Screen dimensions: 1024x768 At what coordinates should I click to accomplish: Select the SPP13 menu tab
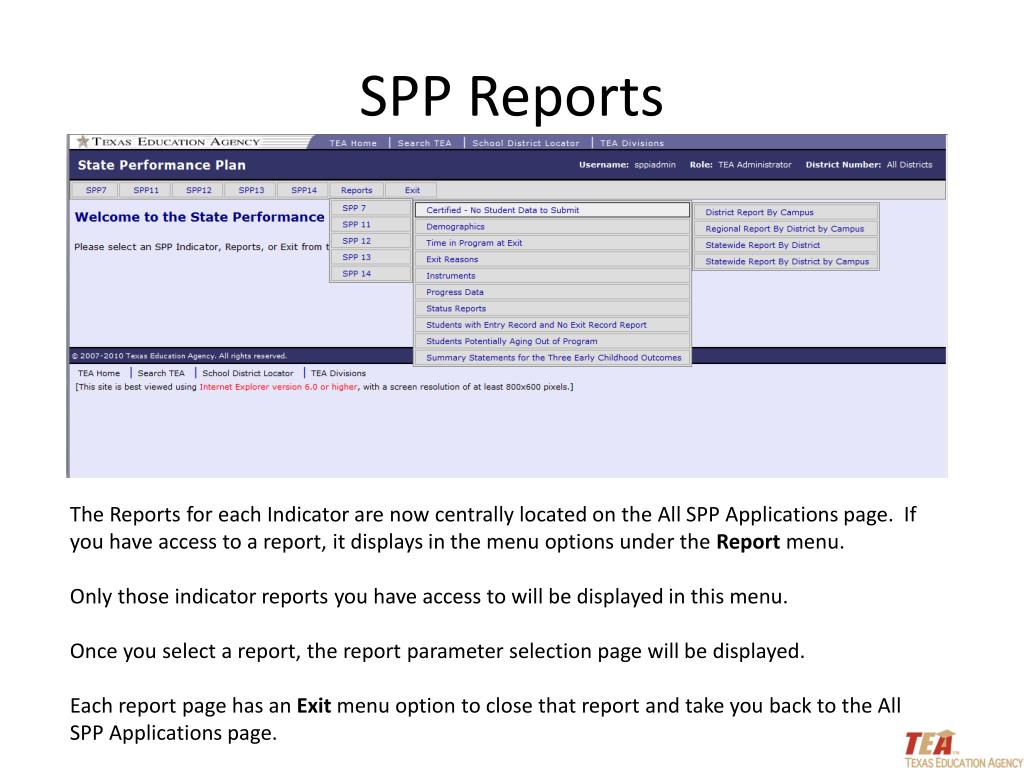pos(251,190)
